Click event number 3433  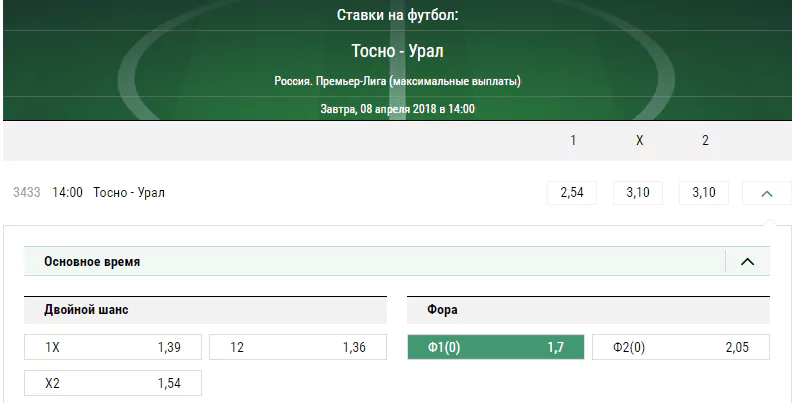click(x=27, y=193)
